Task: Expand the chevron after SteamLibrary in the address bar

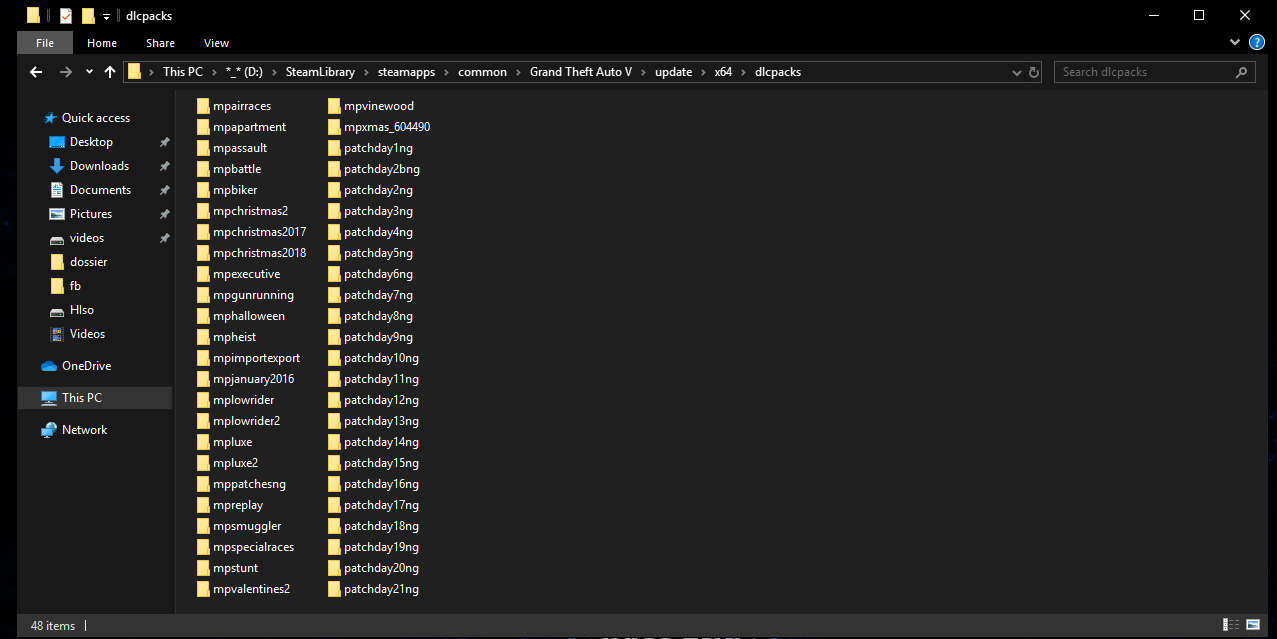Action: tap(367, 72)
